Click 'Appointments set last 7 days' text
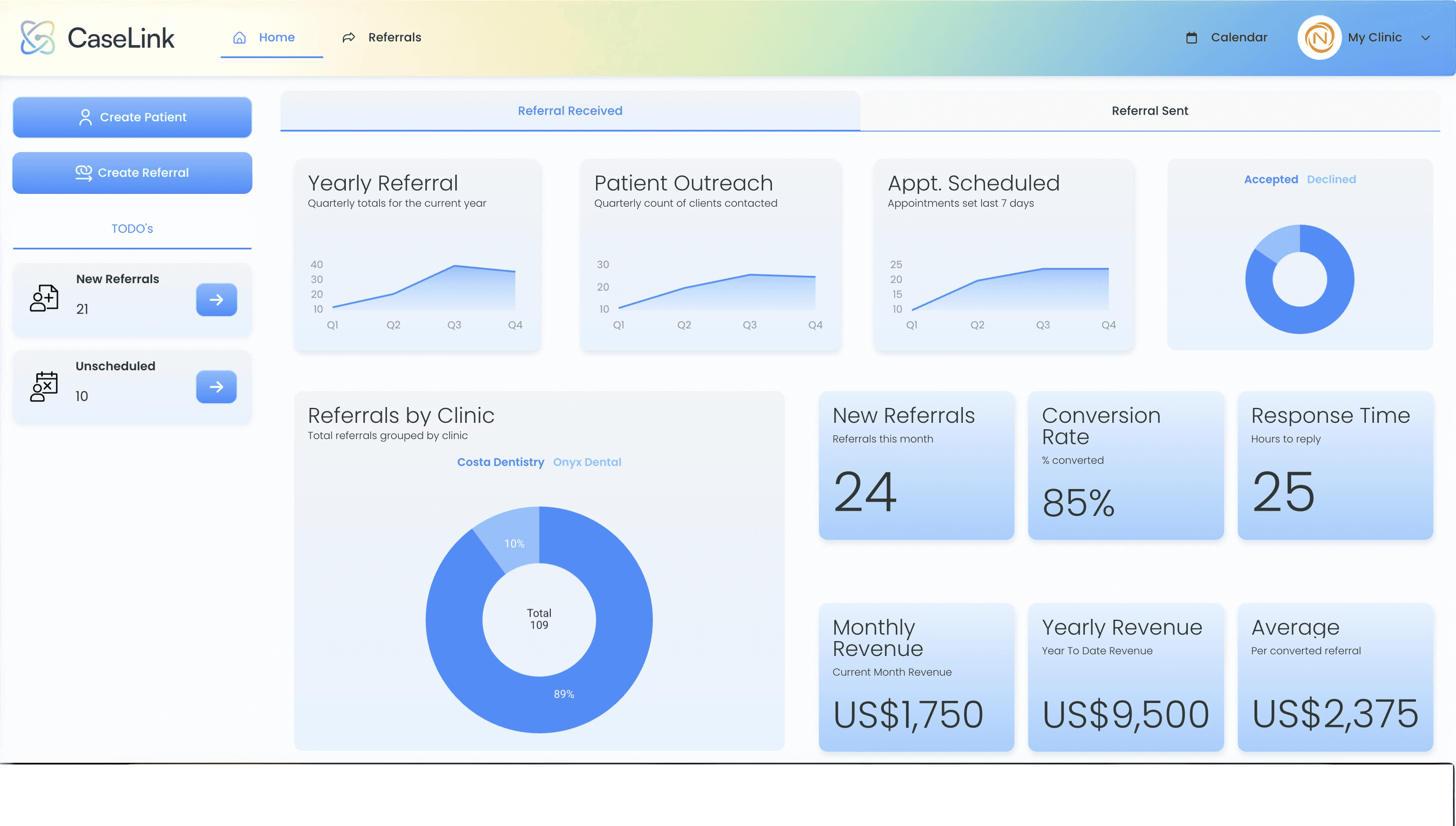Screen dimensions: 1456x826 point(960,203)
